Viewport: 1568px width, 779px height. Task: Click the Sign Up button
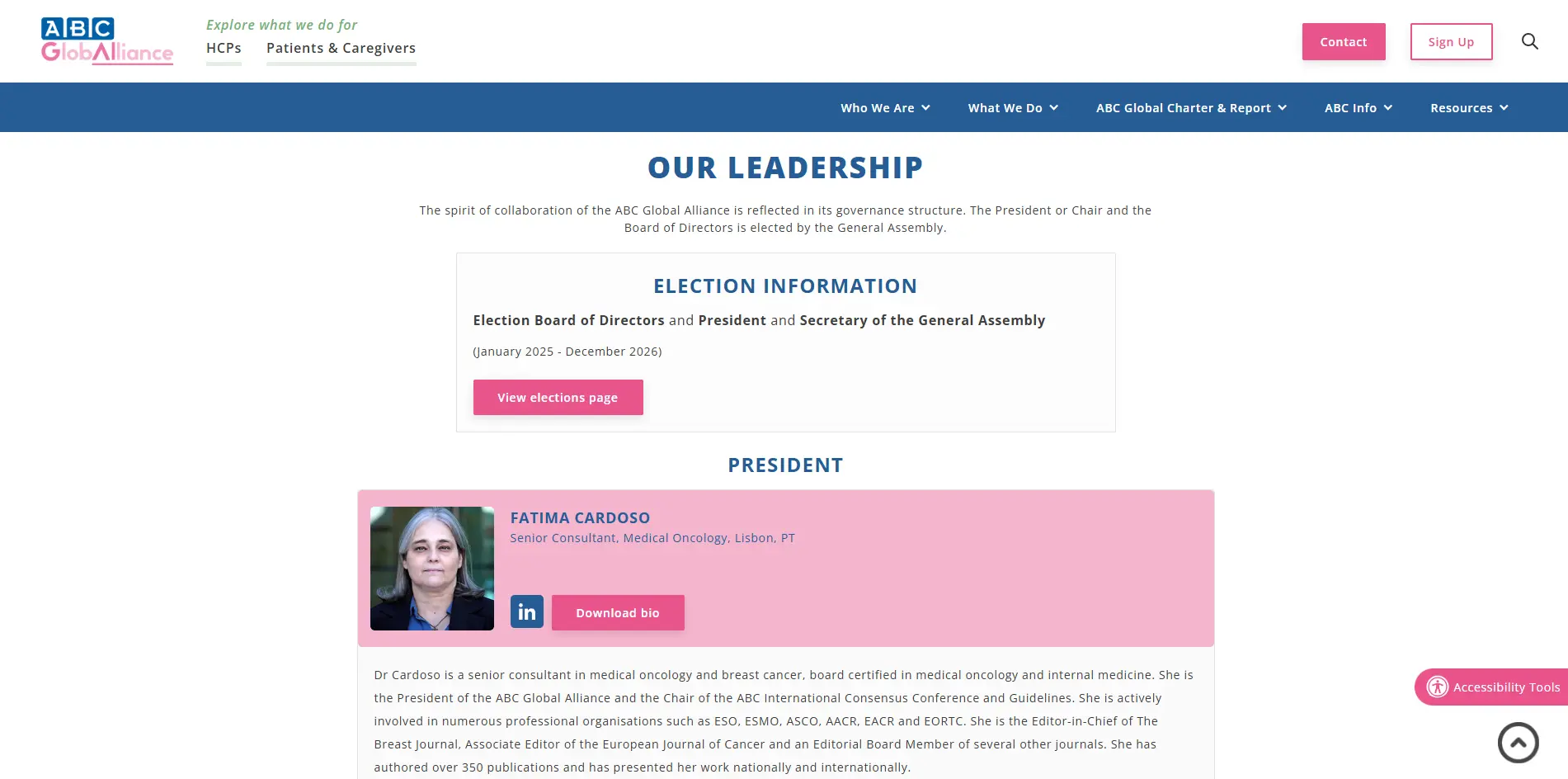pyautogui.click(x=1451, y=42)
